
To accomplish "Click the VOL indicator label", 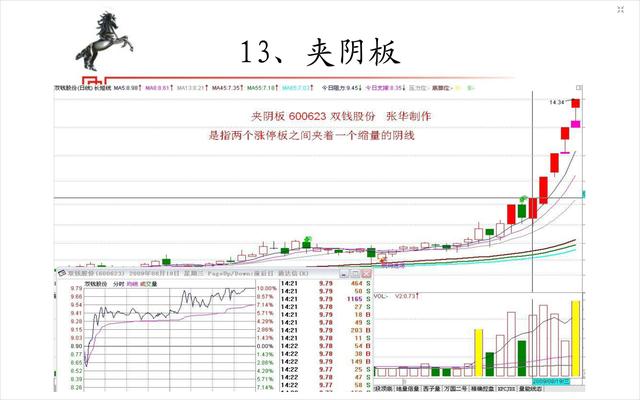I will (x=381, y=296).
